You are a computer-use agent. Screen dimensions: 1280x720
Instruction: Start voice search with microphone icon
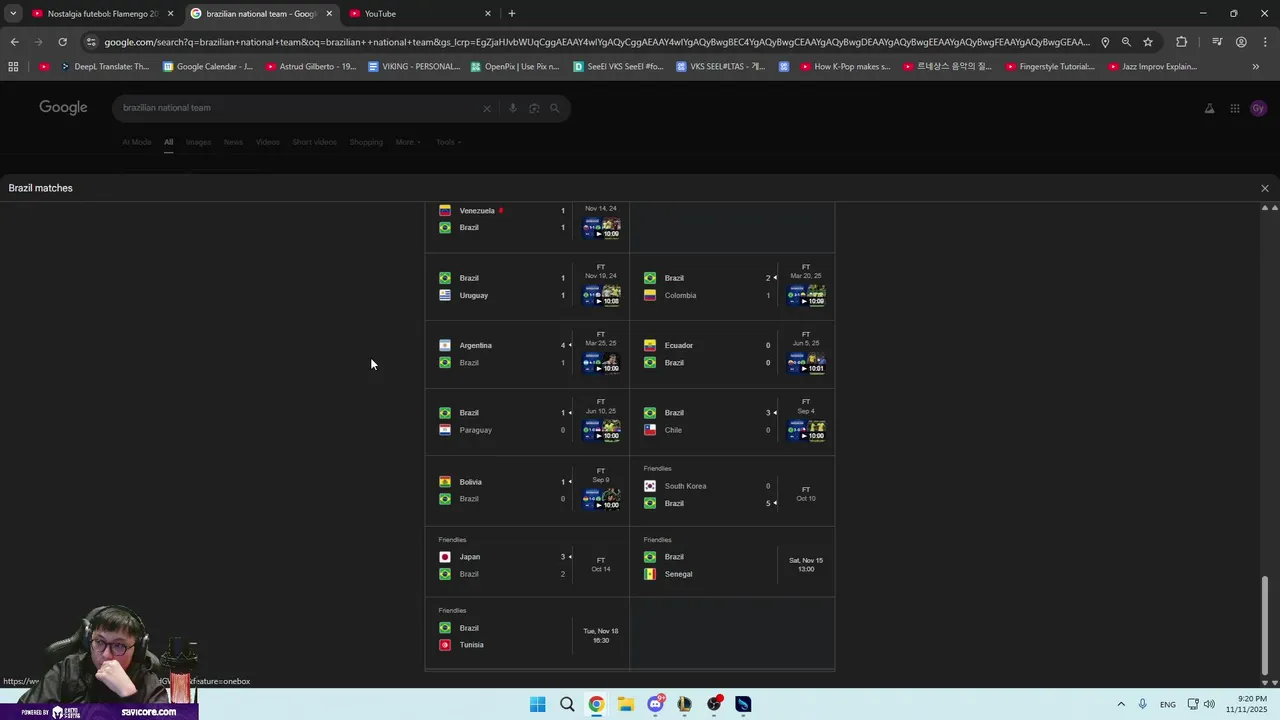pyautogui.click(x=512, y=108)
